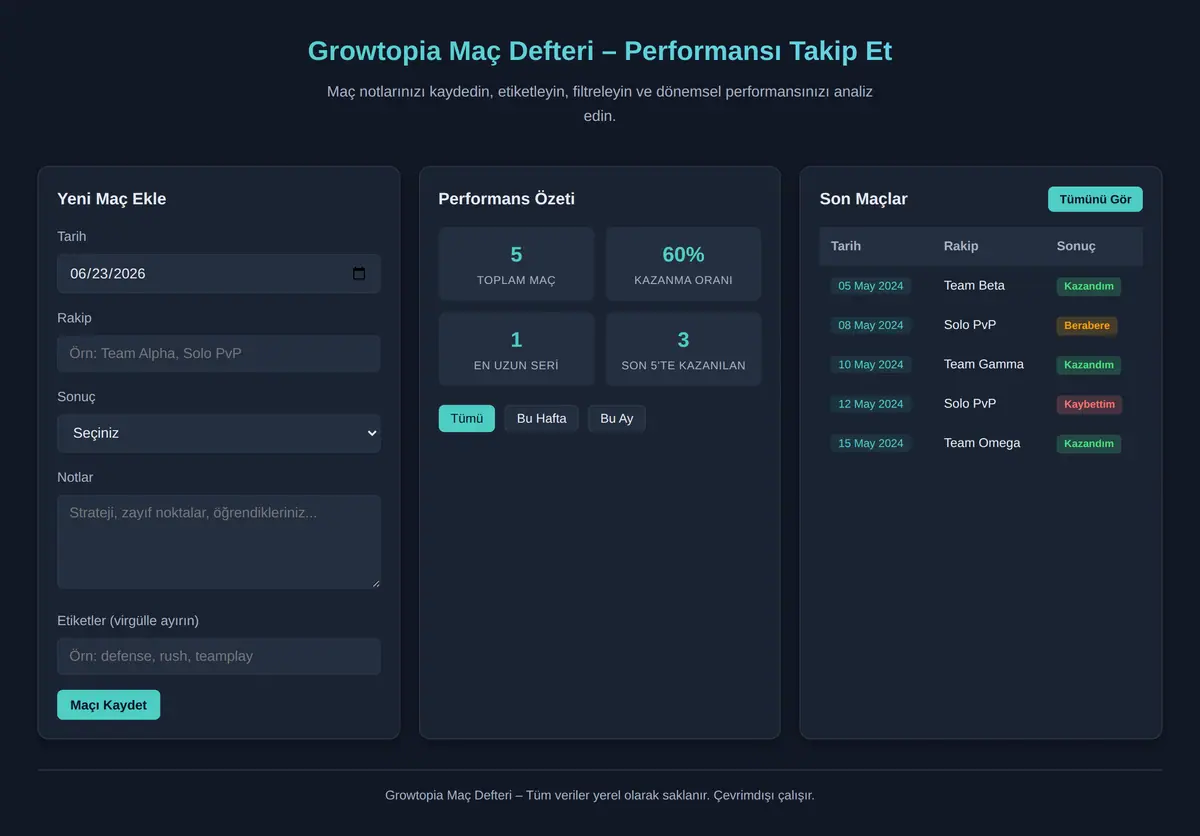Click the footer text about local data storage
The image size is (1200, 836).
click(600, 796)
